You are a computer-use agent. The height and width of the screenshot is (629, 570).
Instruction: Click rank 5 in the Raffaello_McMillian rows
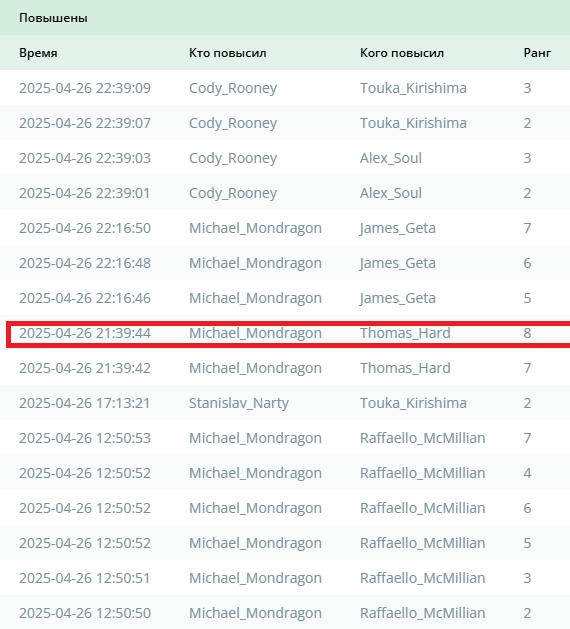[527, 543]
